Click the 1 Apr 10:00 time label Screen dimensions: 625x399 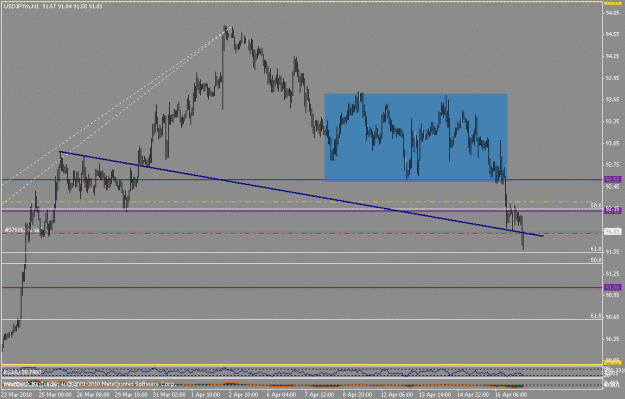tap(206, 395)
